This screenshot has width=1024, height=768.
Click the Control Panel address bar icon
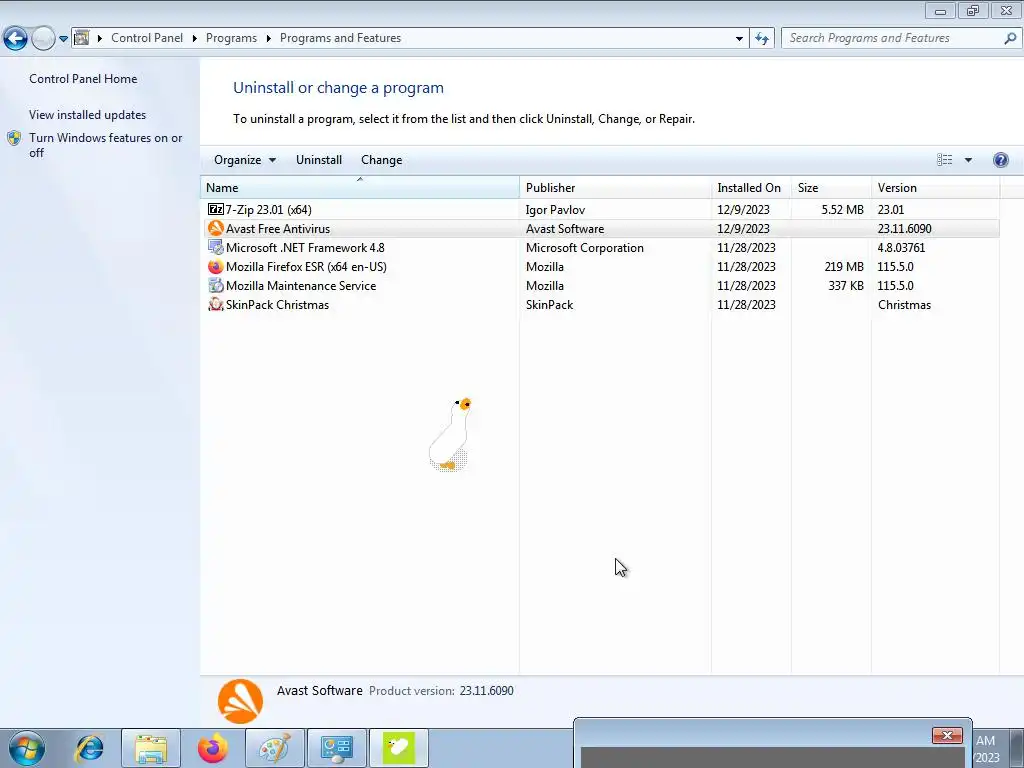coord(82,38)
